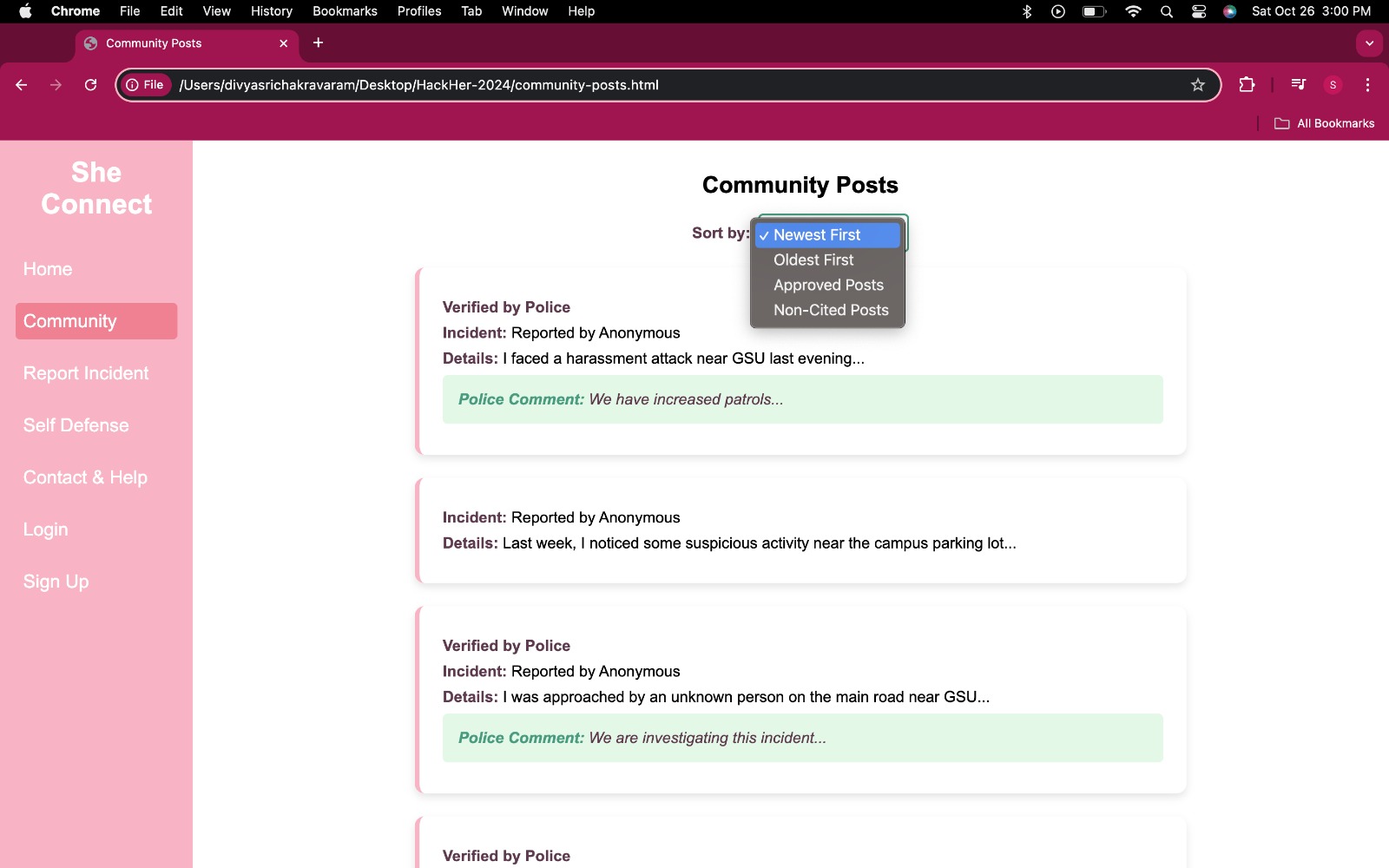1389x868 pixels.
Task: Open Report Incident page
Action: point(86,373)
